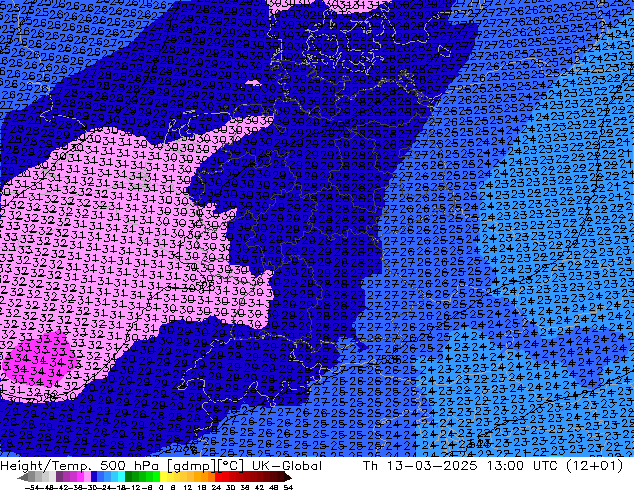This screenshot has width=634, height=490.
Task: Click the 'Th' weekday abbreviation
Action: 370,466
